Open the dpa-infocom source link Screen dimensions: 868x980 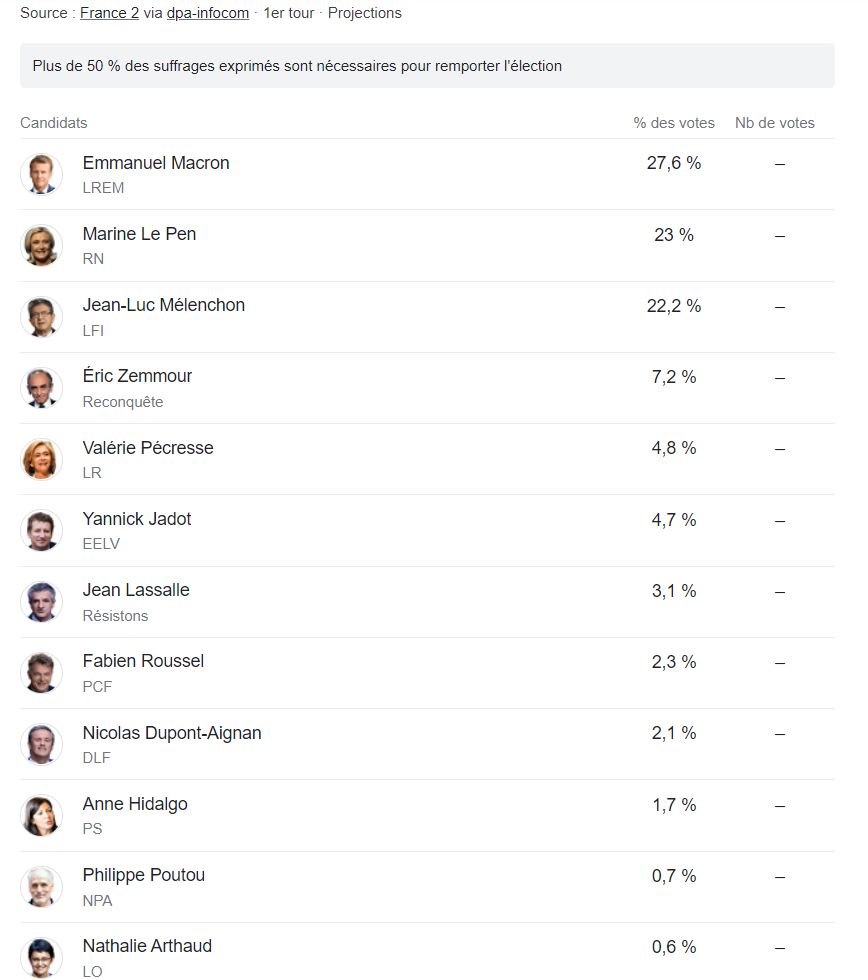click(207, 13)
